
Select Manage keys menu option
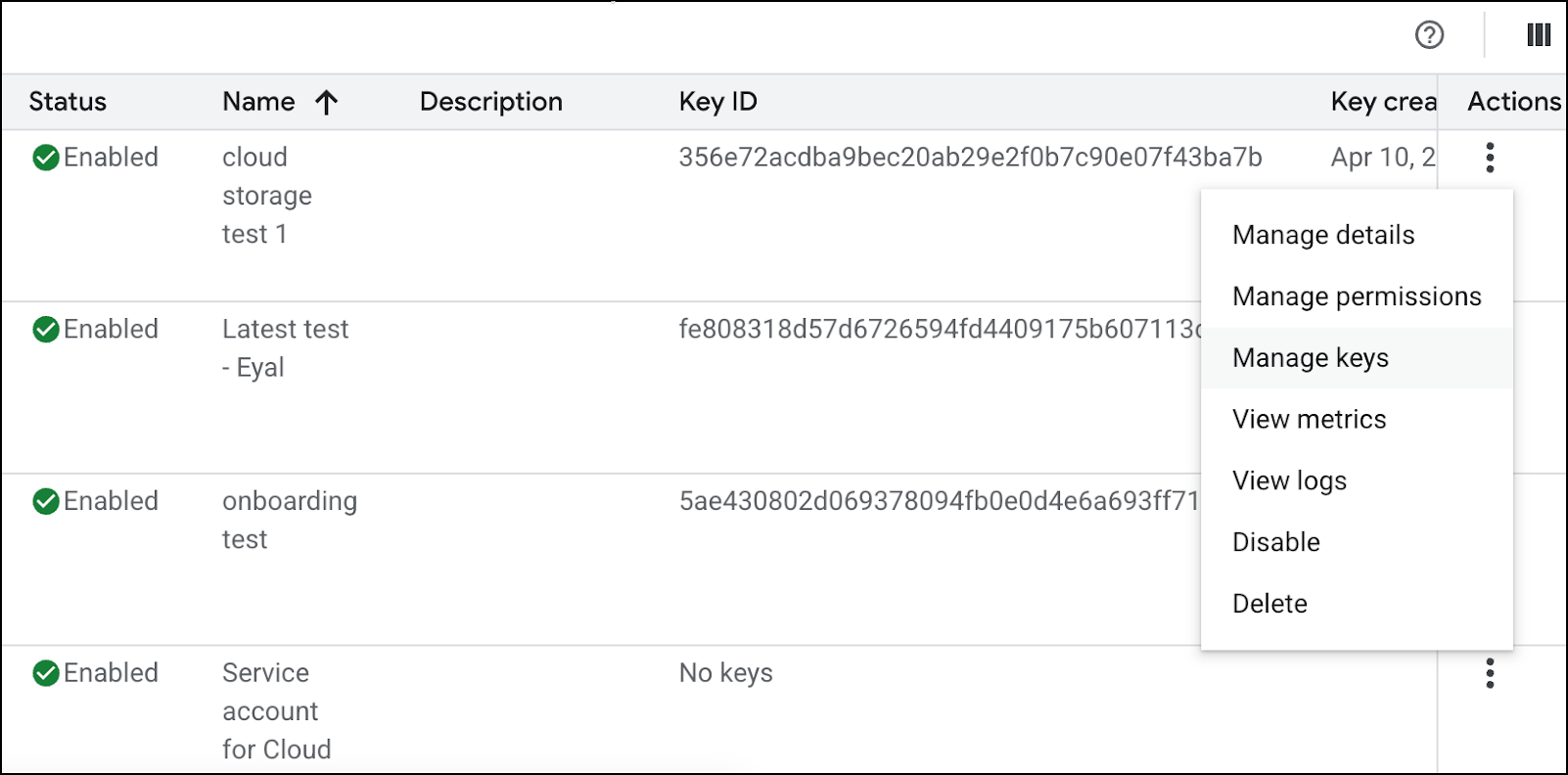(x=1311, y=358)
